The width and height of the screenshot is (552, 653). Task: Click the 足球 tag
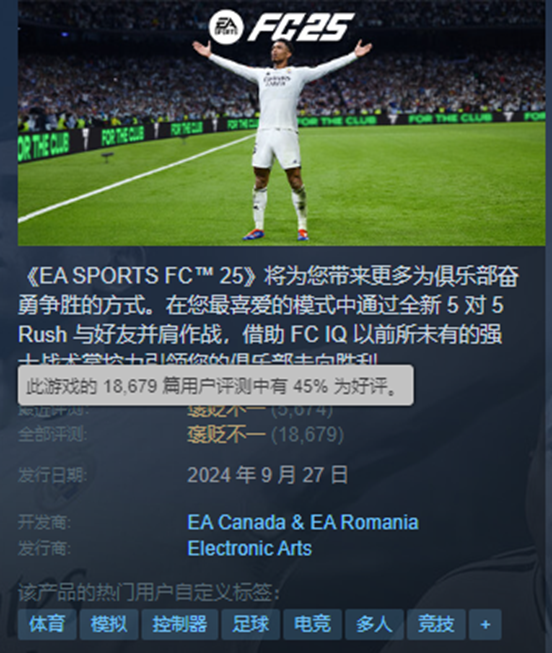coord(250,624)
